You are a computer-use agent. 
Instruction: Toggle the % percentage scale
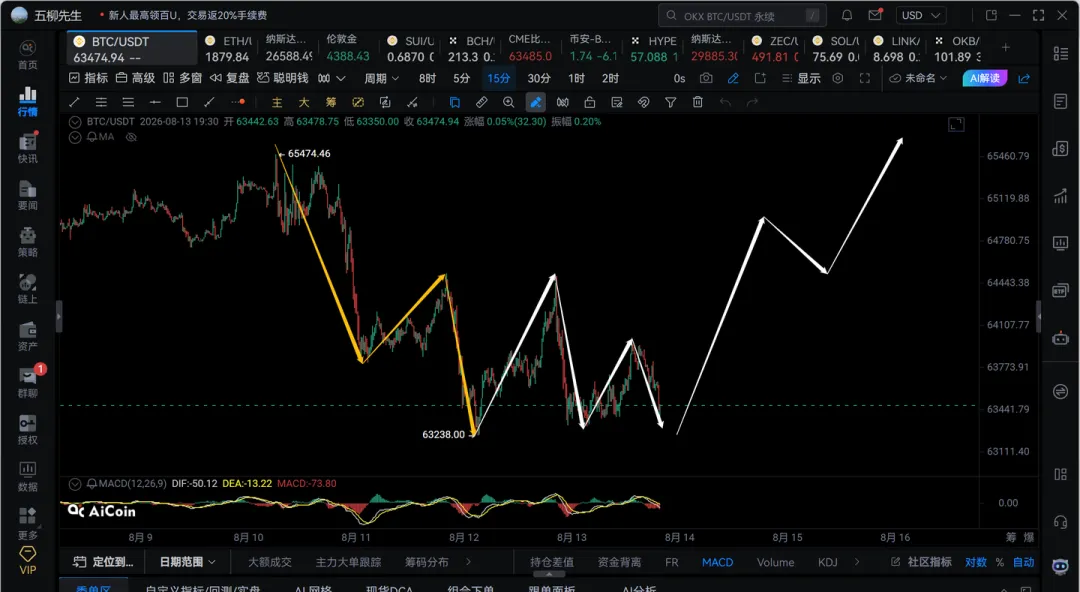[x=999, y=562]
